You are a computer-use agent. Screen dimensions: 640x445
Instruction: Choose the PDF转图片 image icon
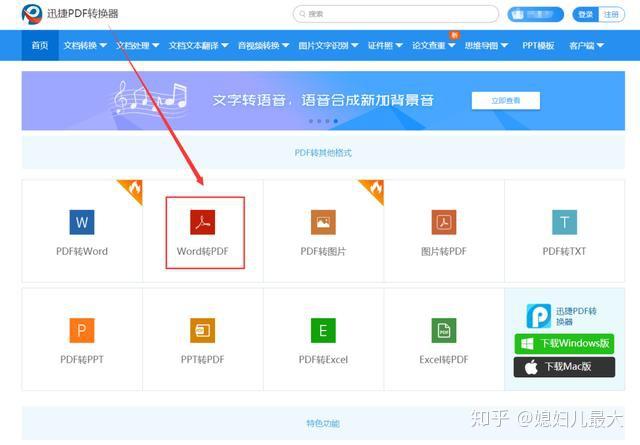tap(323, 222)
